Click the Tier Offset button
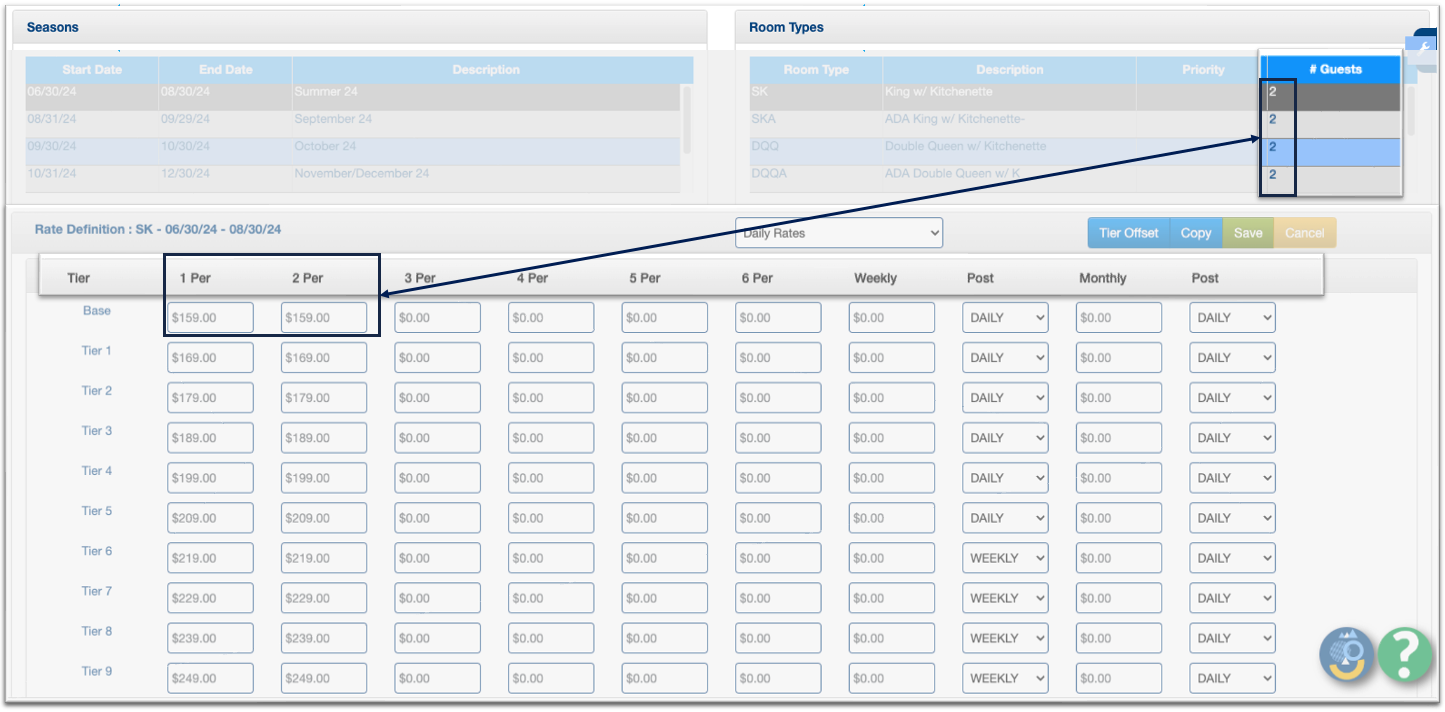 [x=1128, y=233]
